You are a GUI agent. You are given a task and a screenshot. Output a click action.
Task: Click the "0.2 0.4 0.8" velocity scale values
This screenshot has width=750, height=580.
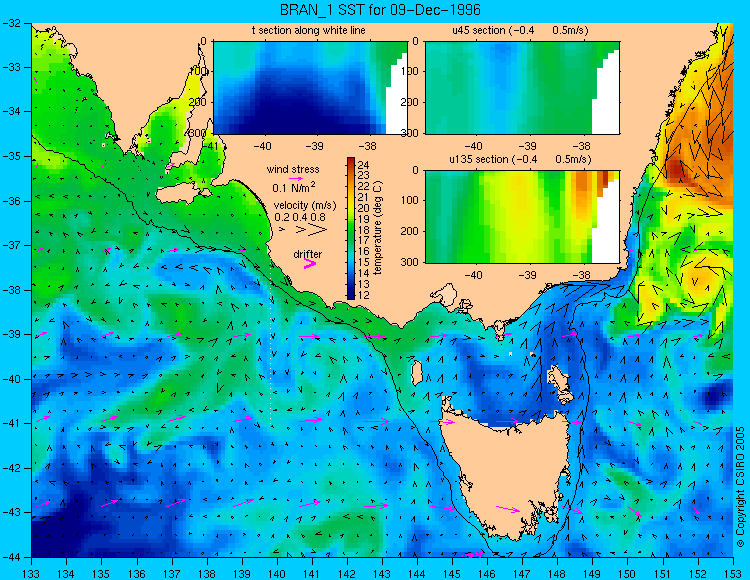(300, 217)
